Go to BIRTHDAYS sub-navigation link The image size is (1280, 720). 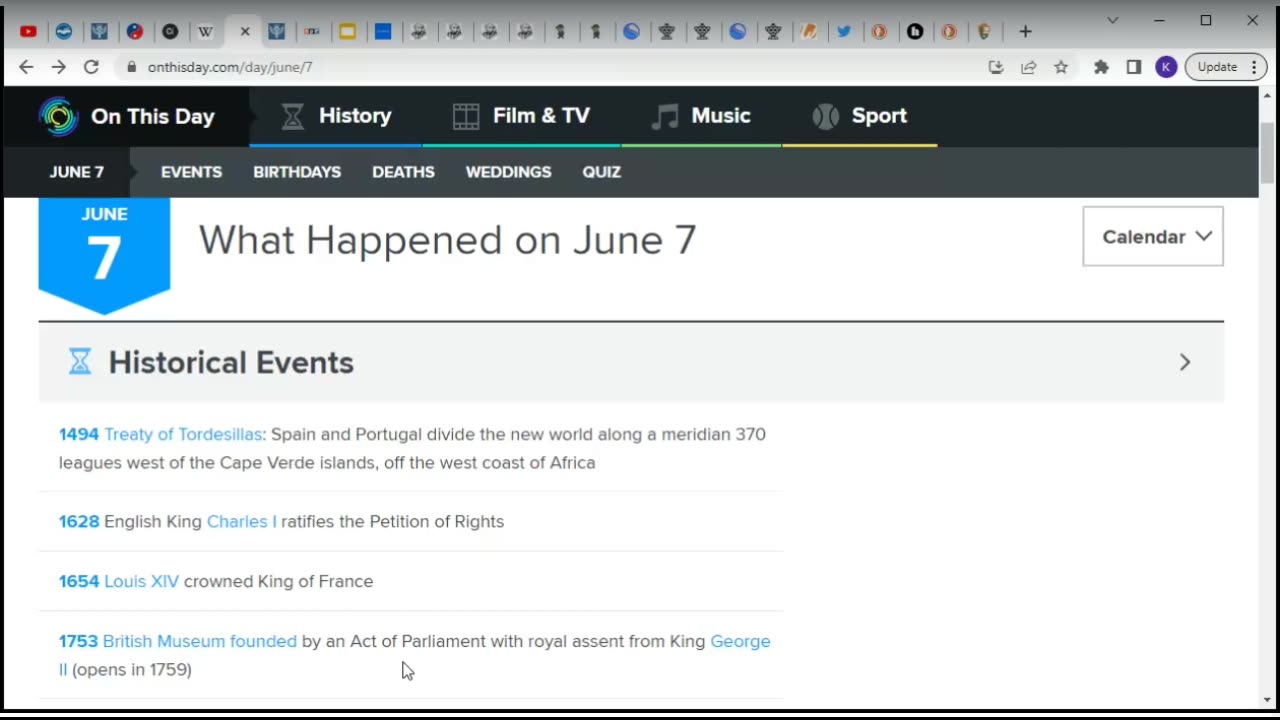(297, 172)
